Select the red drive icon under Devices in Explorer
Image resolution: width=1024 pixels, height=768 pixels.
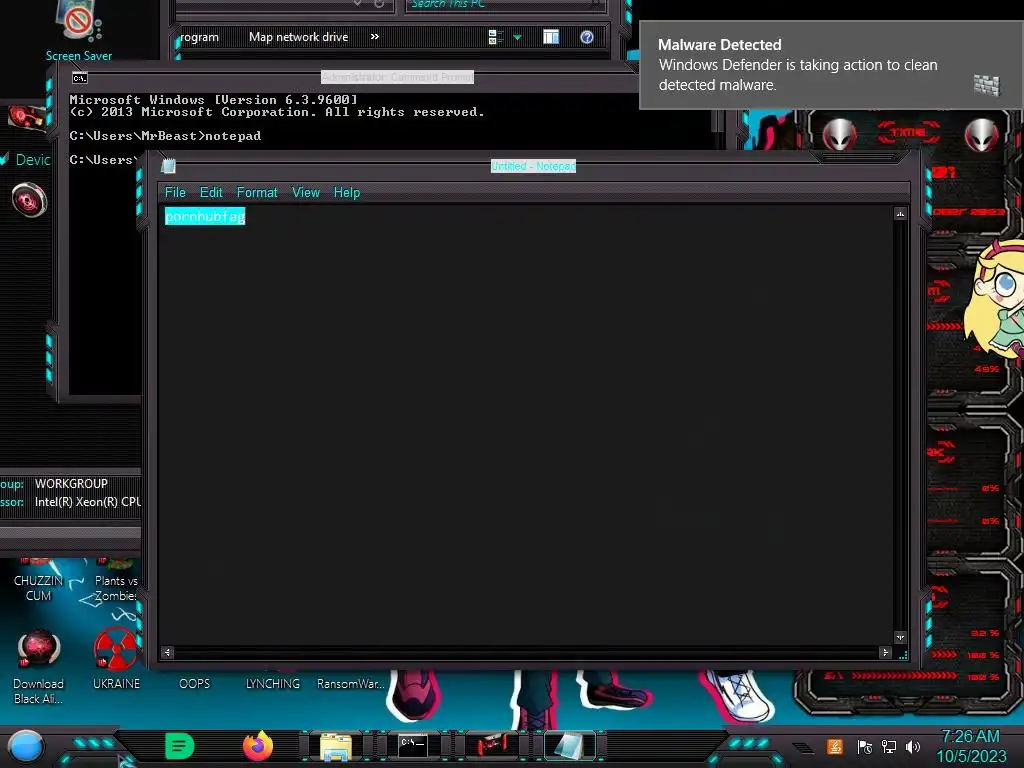tap(29, 199)
